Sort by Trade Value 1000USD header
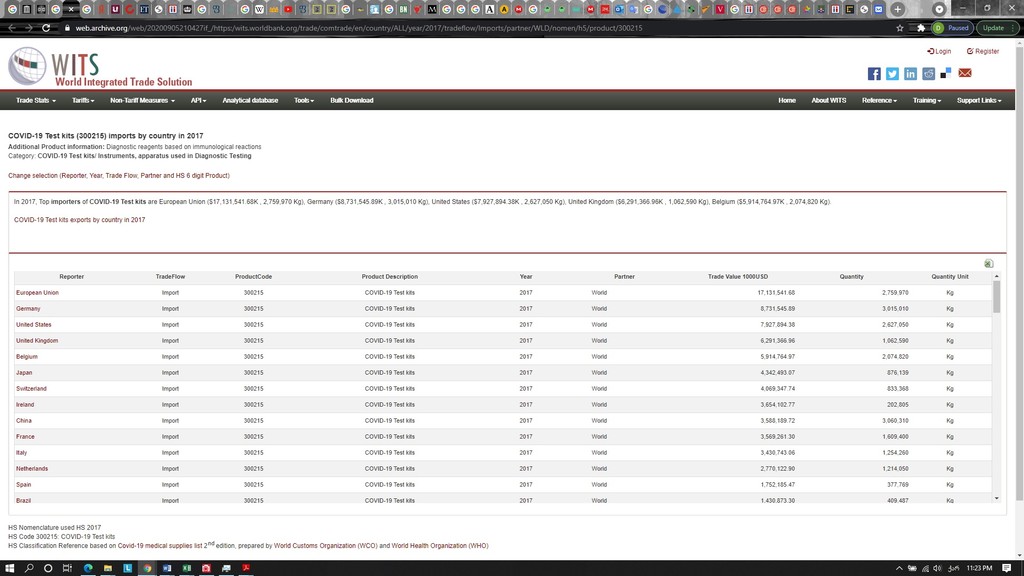The height and width of the screenshot is (576, 1024). pyautogui.click(x=738, y=277)
